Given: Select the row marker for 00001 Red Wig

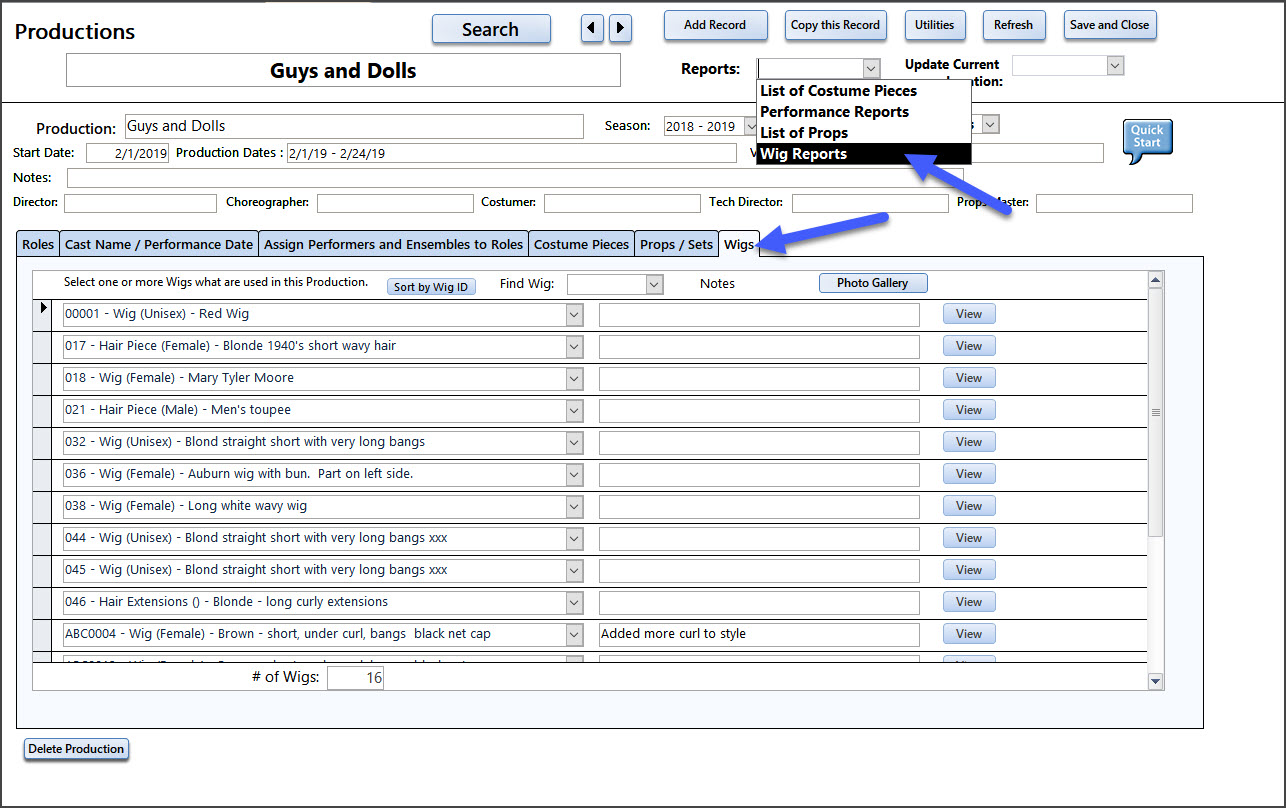Looking at the screenshot, I should (x=43, y=314).
